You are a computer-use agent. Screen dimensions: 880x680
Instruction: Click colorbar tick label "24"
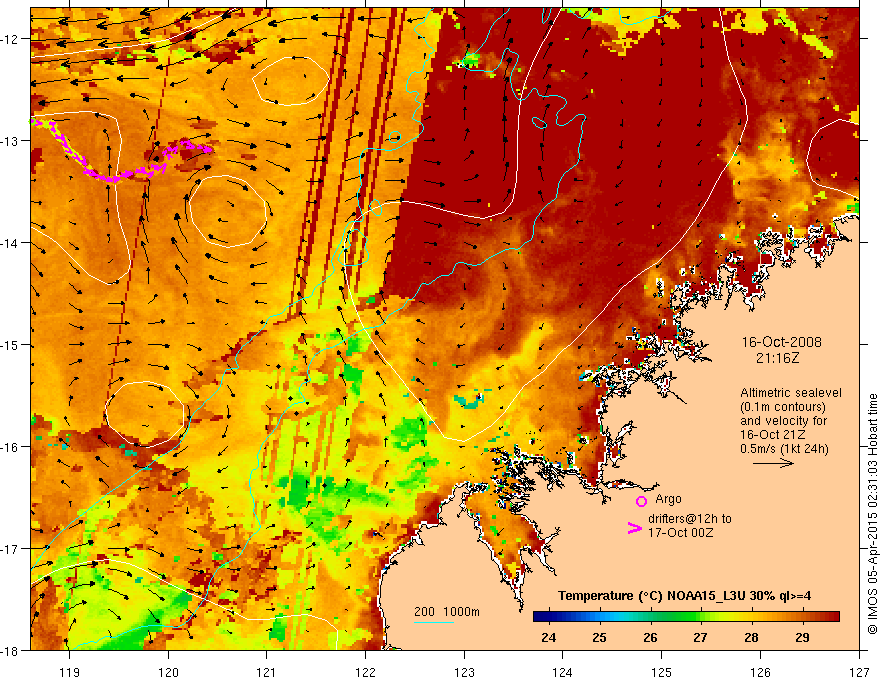[x=548, y=637]
